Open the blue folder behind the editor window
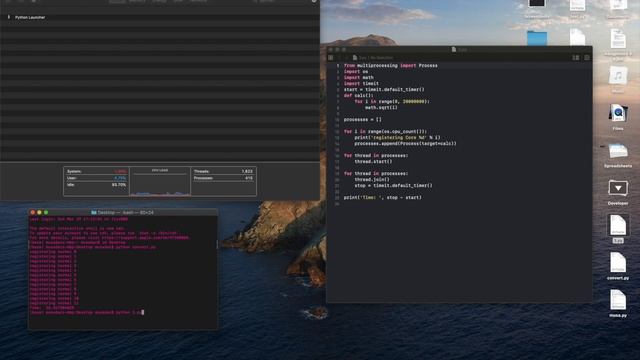Screen dimensions: 640x360 (x=537, y=38)
